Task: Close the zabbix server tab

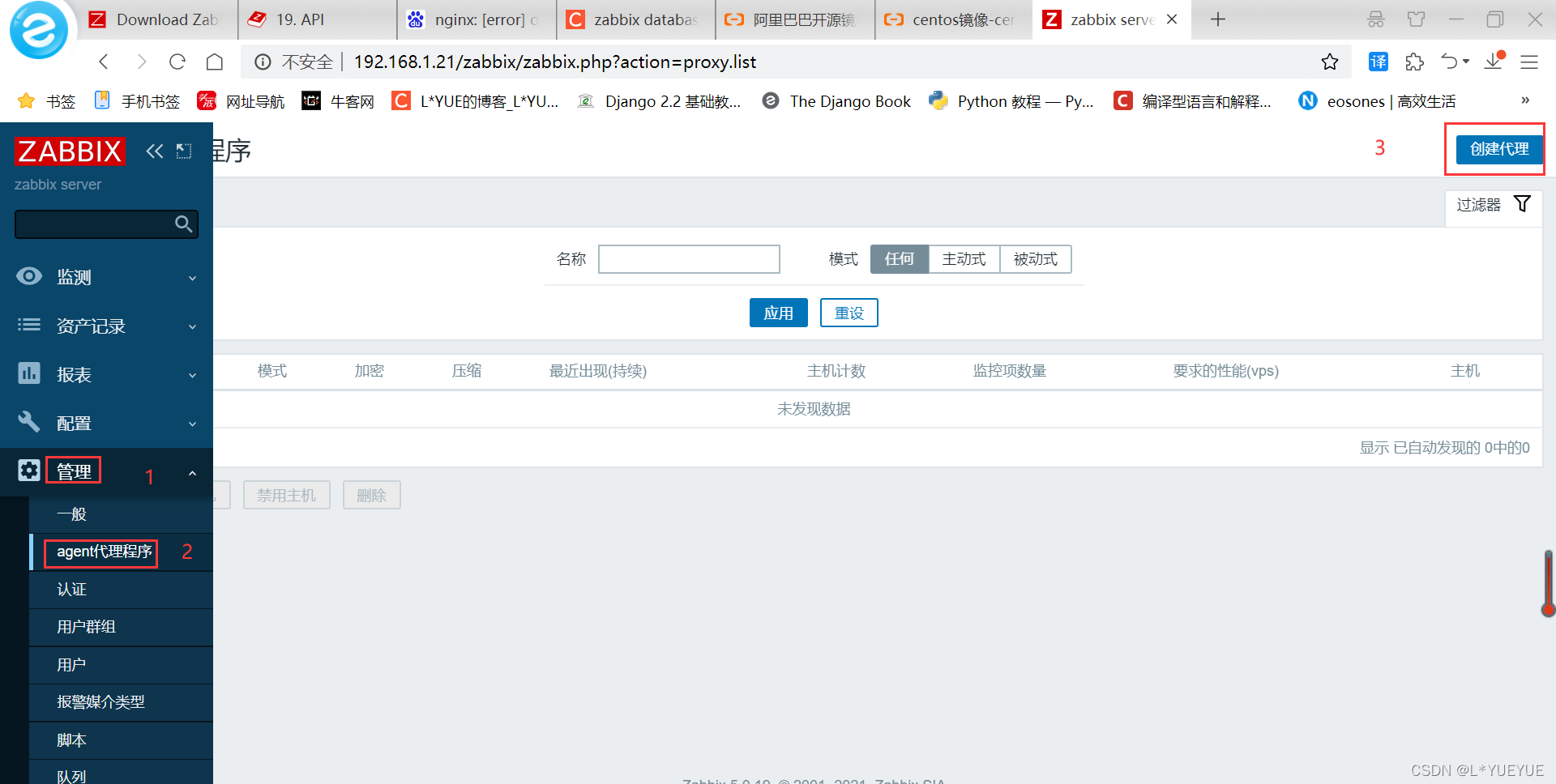Action: (x=1172, y=19)
